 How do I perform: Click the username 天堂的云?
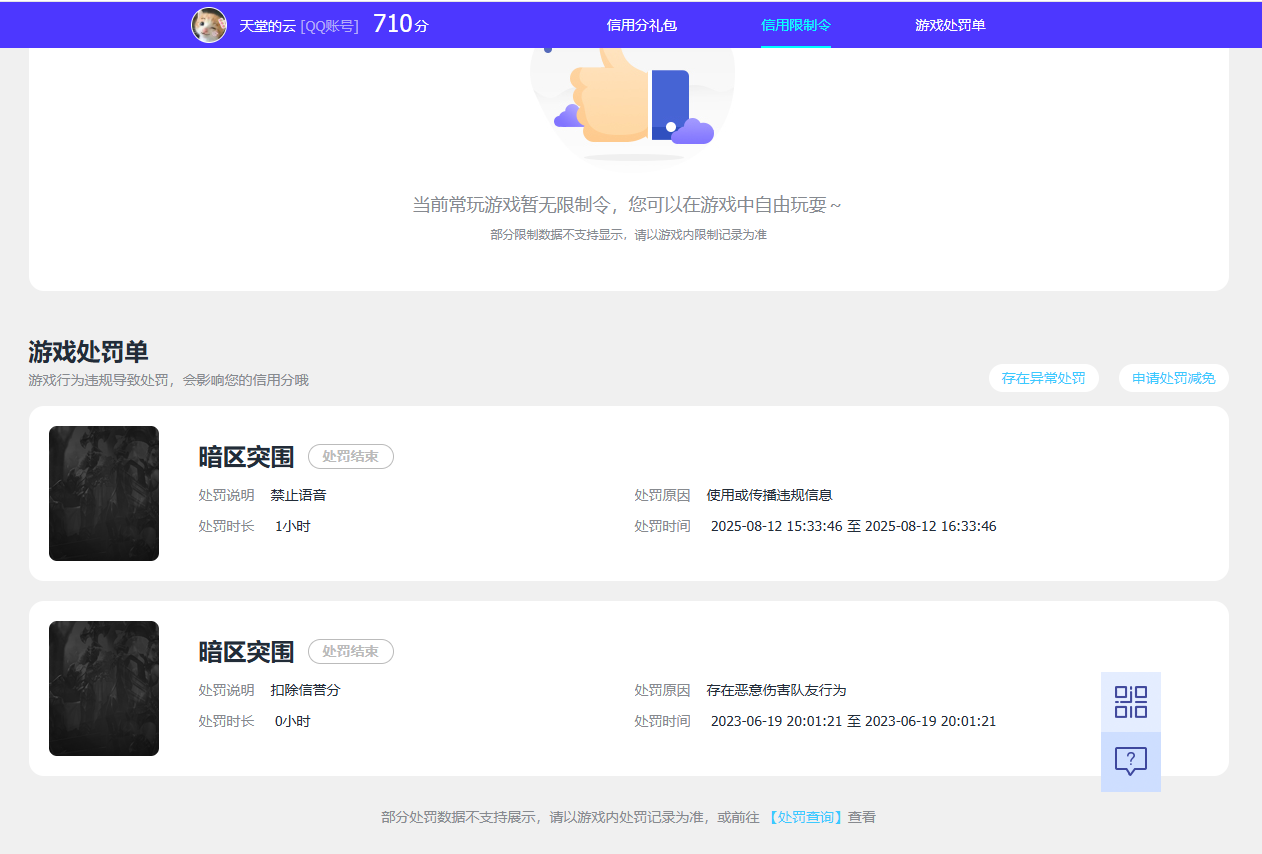(x=267, y=26)
